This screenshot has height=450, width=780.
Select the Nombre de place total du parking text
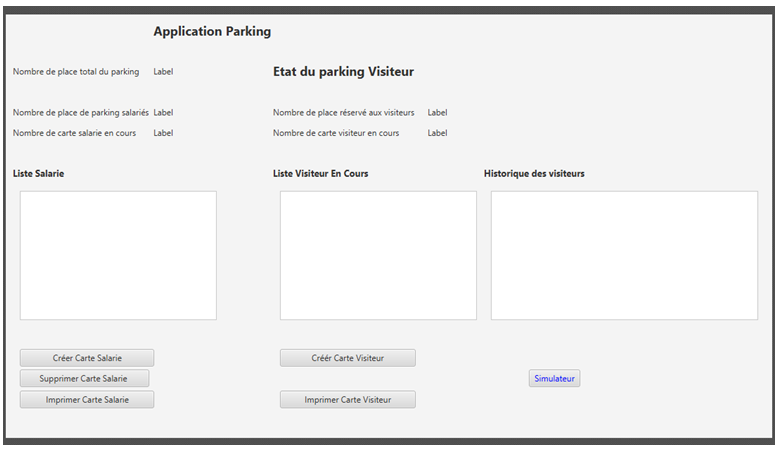[76, 72]
